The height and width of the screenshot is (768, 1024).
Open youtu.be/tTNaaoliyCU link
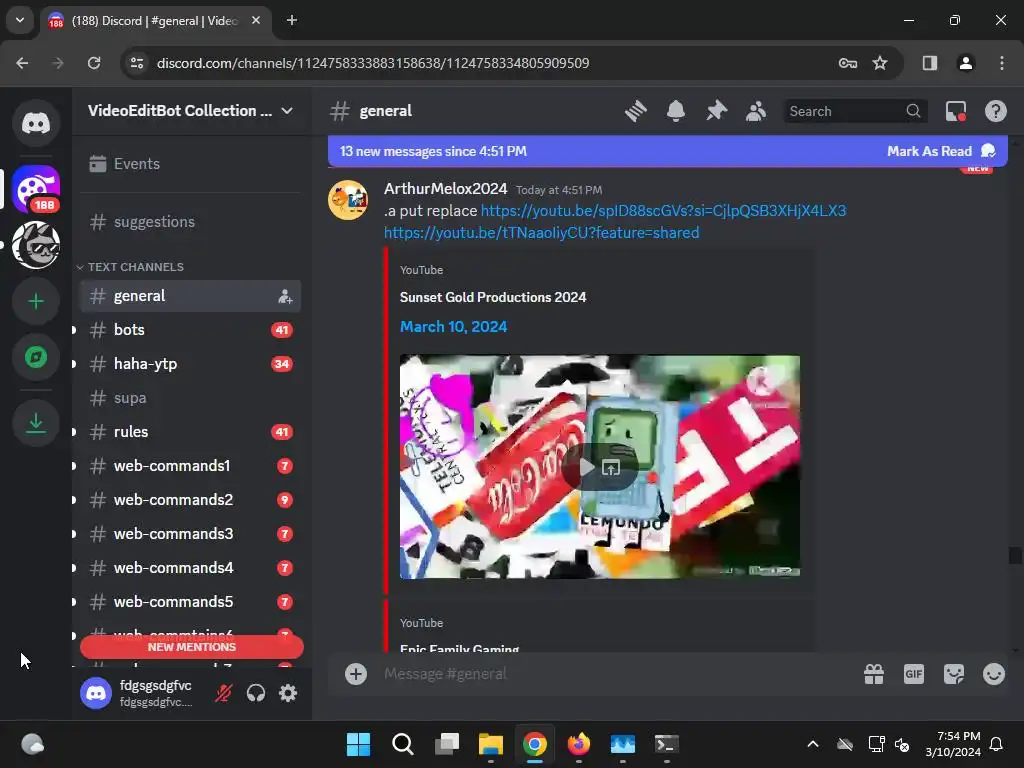(x=541, y=233)
